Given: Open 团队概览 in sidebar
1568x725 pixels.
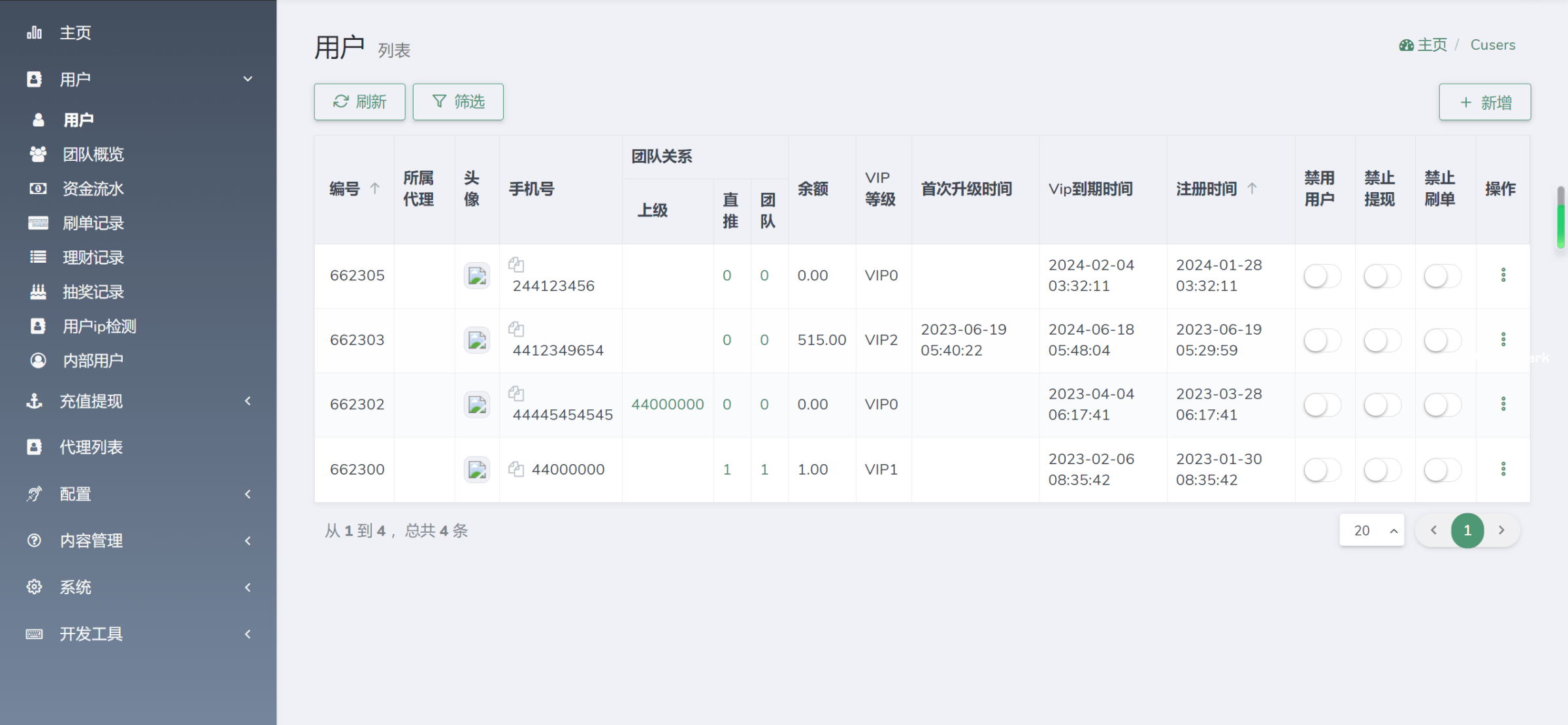Looking at the screenshot, I should click(93, 154).
